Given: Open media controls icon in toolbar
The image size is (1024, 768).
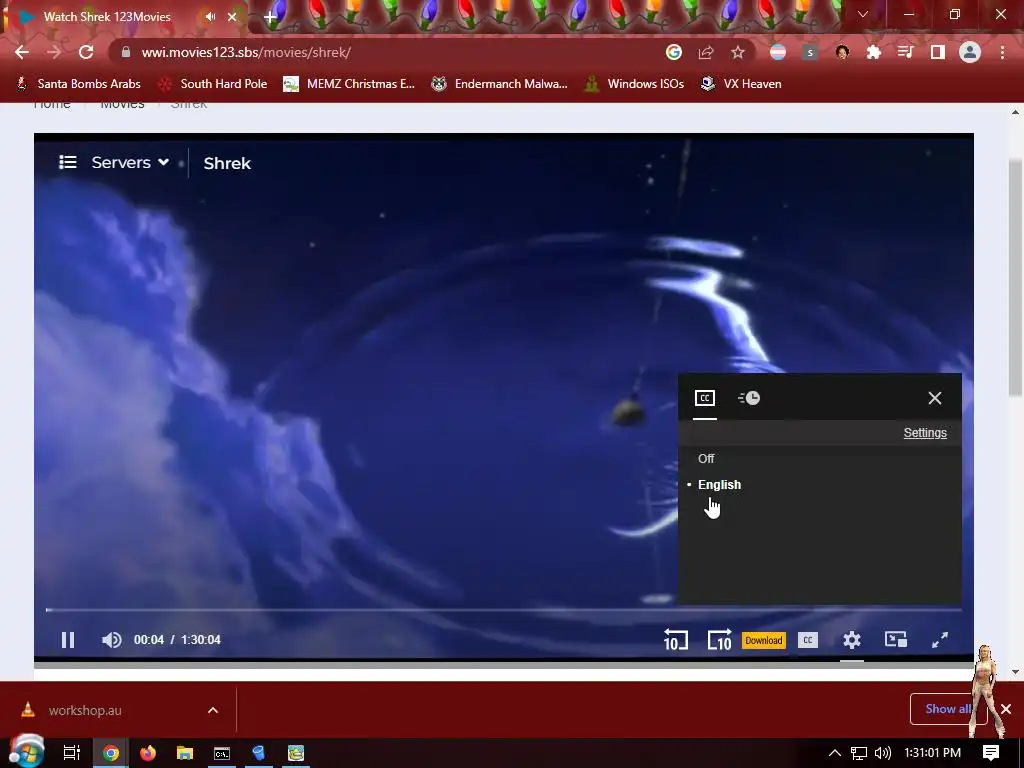Looking at the screenshot, I should (x=906, y=52).
